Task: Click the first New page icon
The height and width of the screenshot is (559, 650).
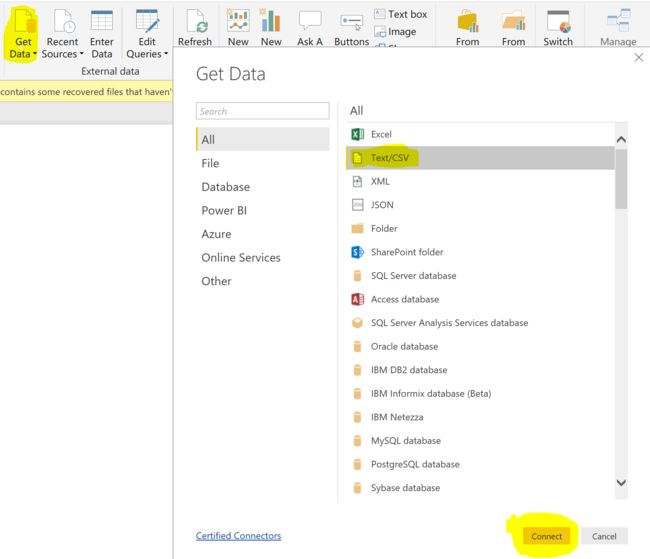Action: click(x=238, y=21)
